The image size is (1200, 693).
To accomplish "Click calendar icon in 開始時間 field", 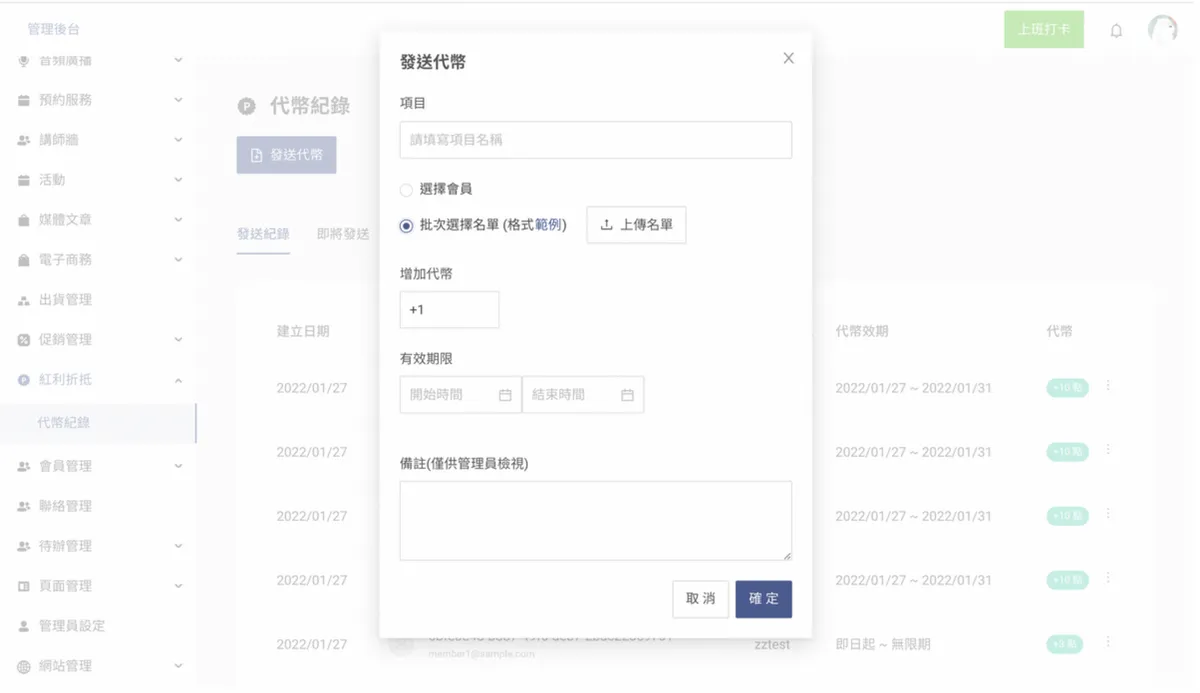I will click(505, 395).
